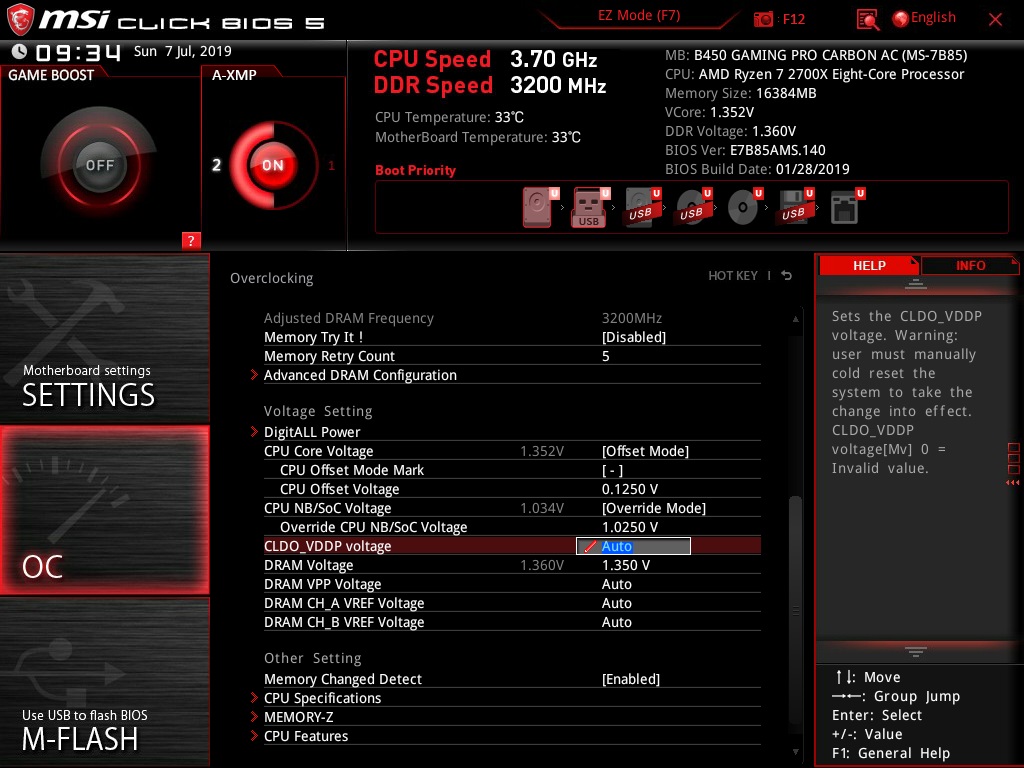Viewport: 1024px width, 768px height.
Task: Click the clock icon beside the time
Action: tap(20, 52)
